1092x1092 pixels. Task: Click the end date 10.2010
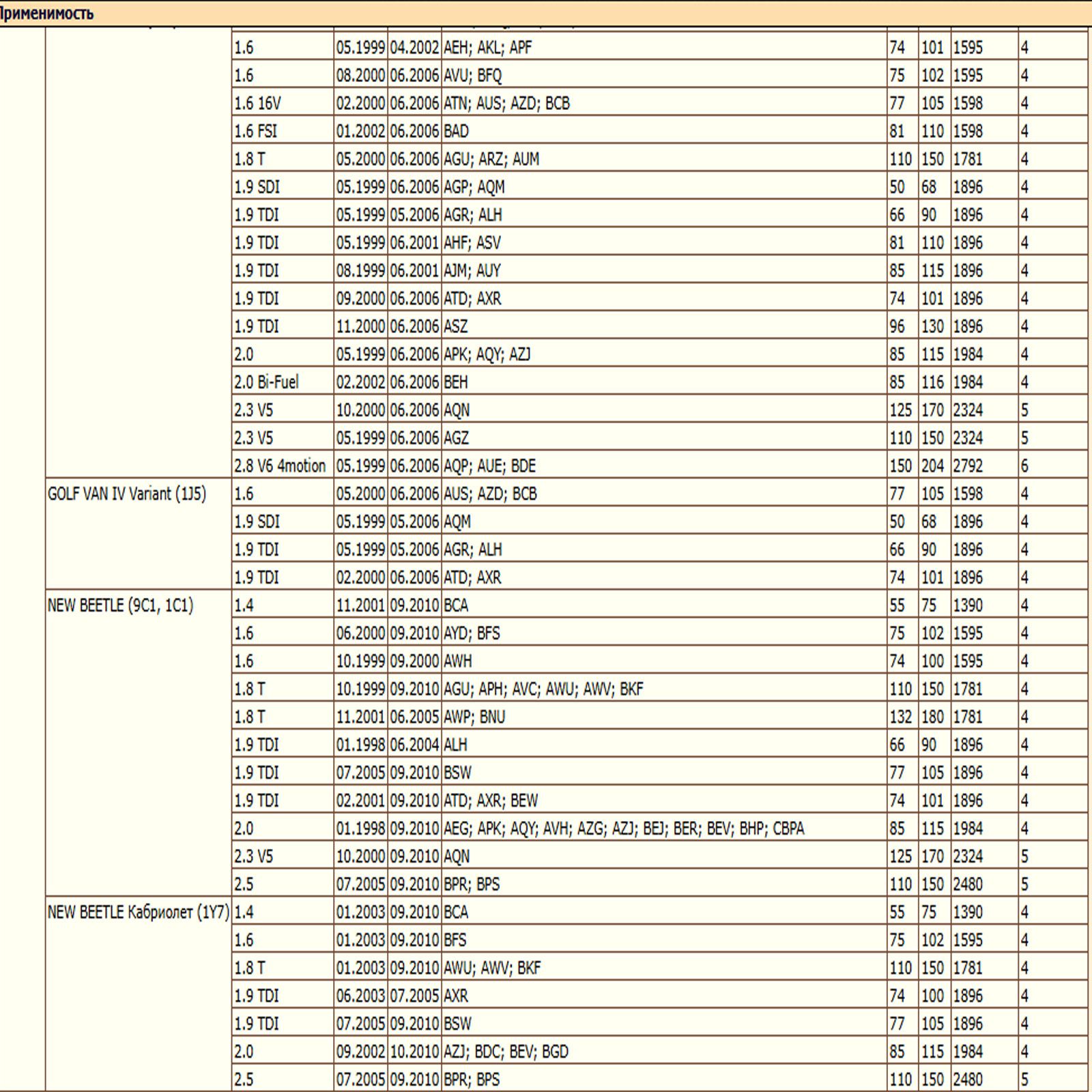point(414,1052)
